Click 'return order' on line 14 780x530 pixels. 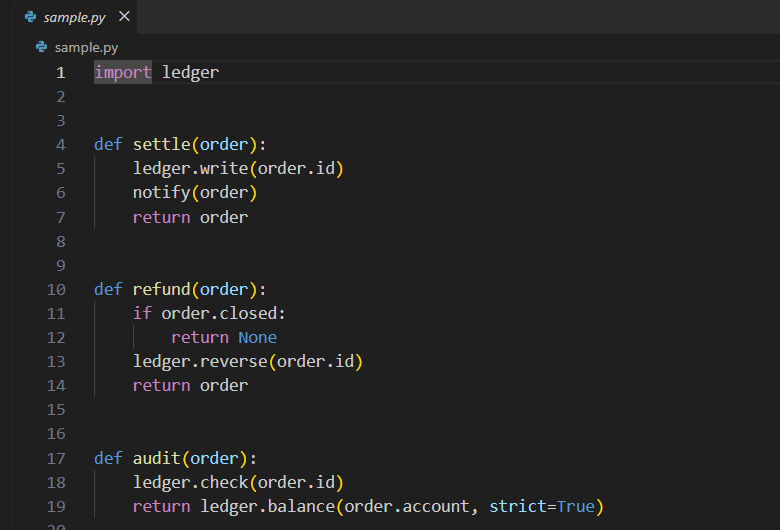pos(191,385)
